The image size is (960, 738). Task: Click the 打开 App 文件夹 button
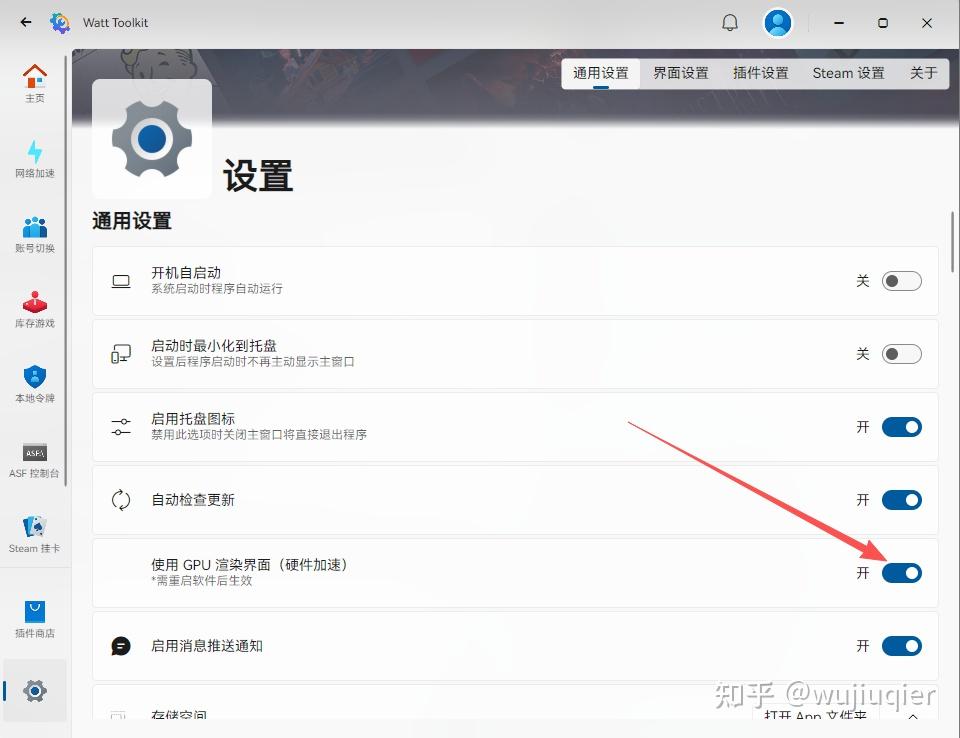[815, 716]
